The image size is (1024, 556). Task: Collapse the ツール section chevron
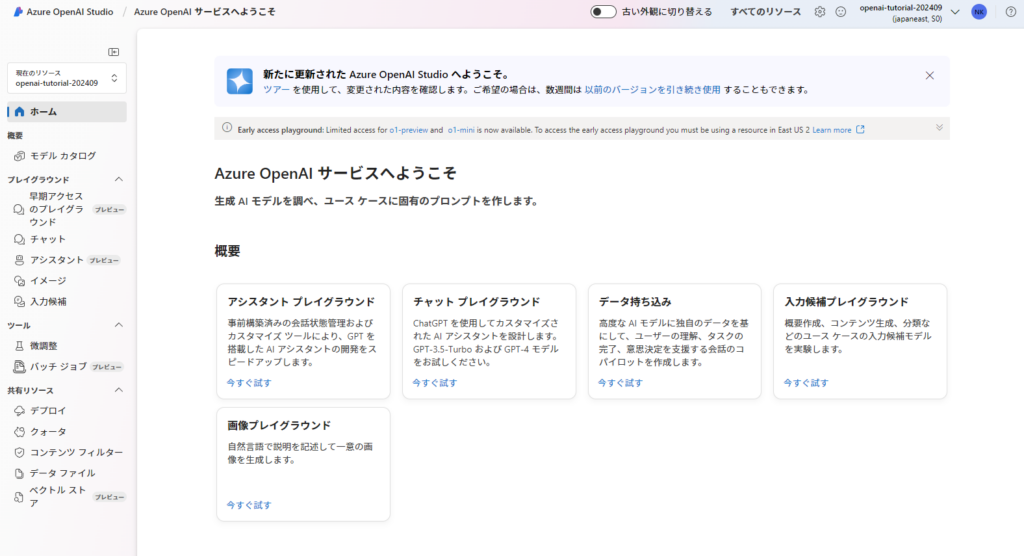click(x=119, y=325)
